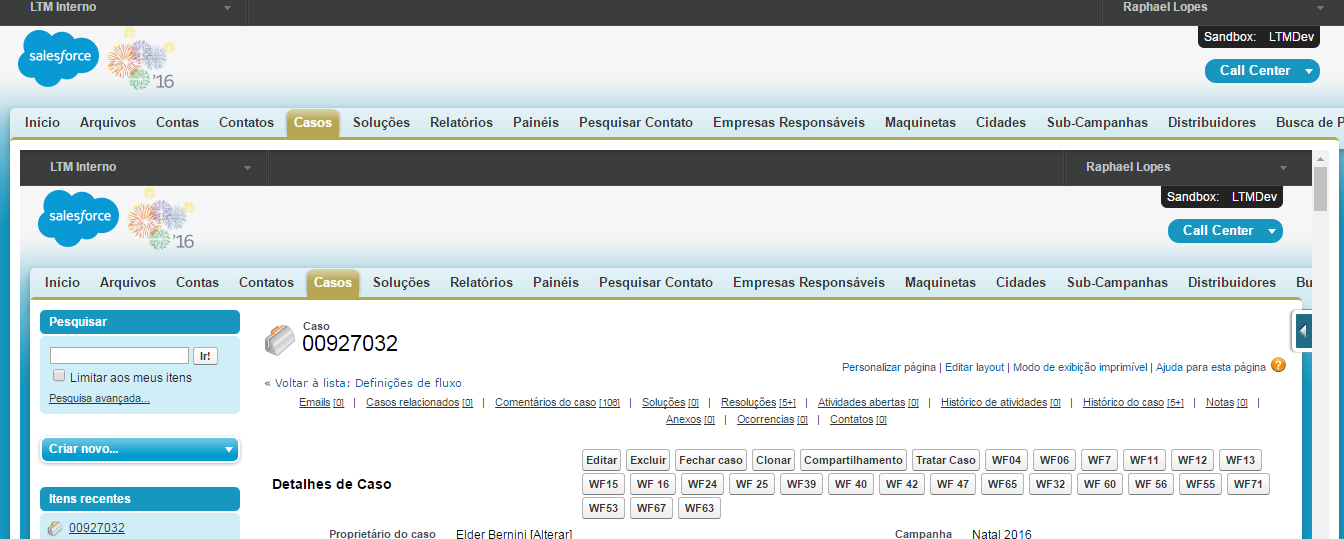The width and height of the screenshot is (1344, 539).
Task: Open the Personalizar página link
Action: point(889,367)
